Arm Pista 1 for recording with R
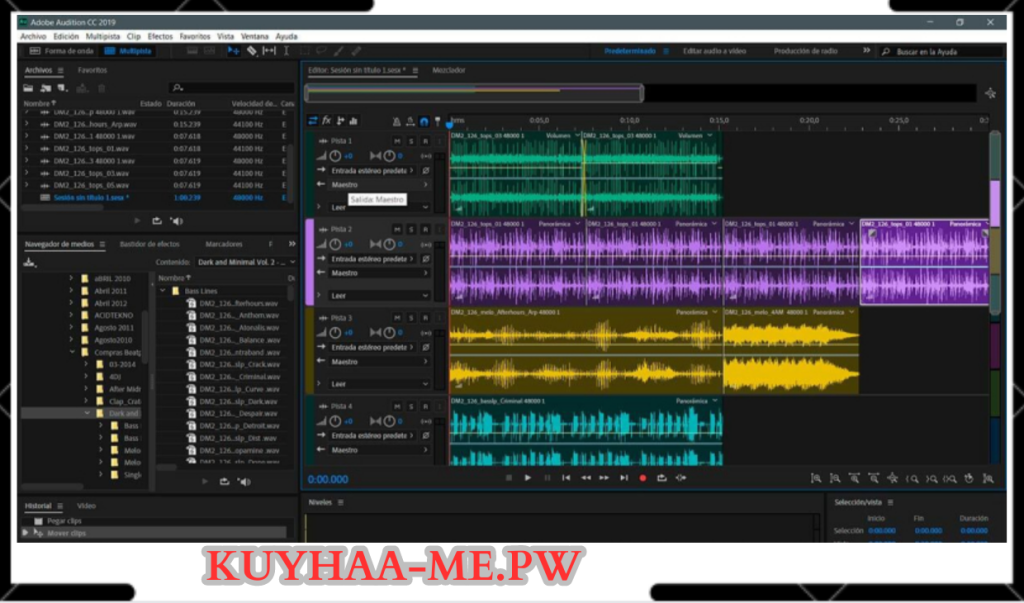The width and height of the screenshot is (1024, 603). click(x=426, y=141)
